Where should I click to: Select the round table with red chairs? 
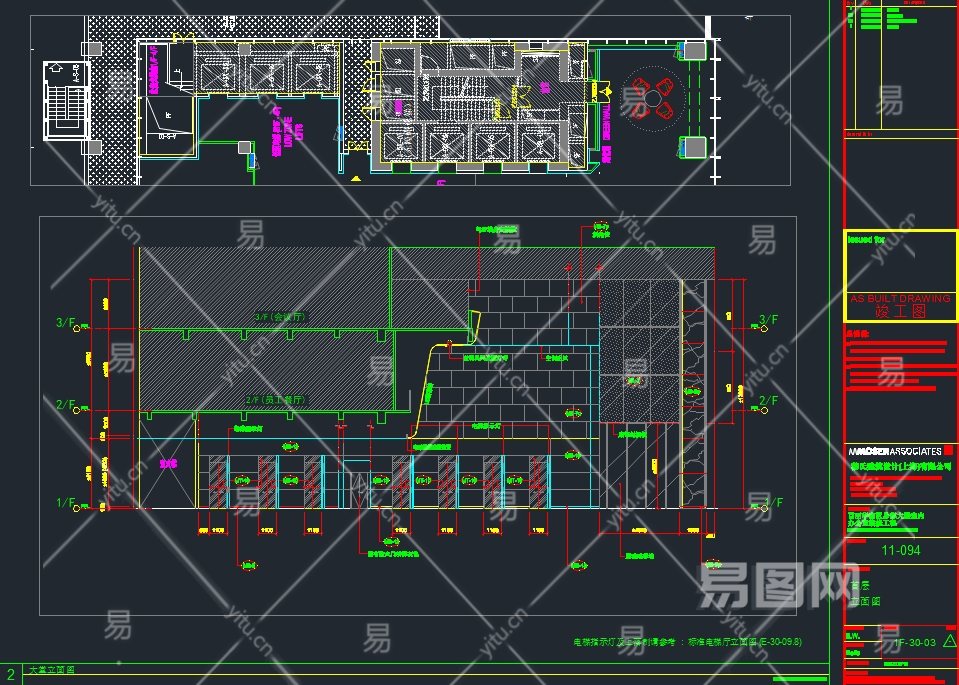(x=653, y=98)
